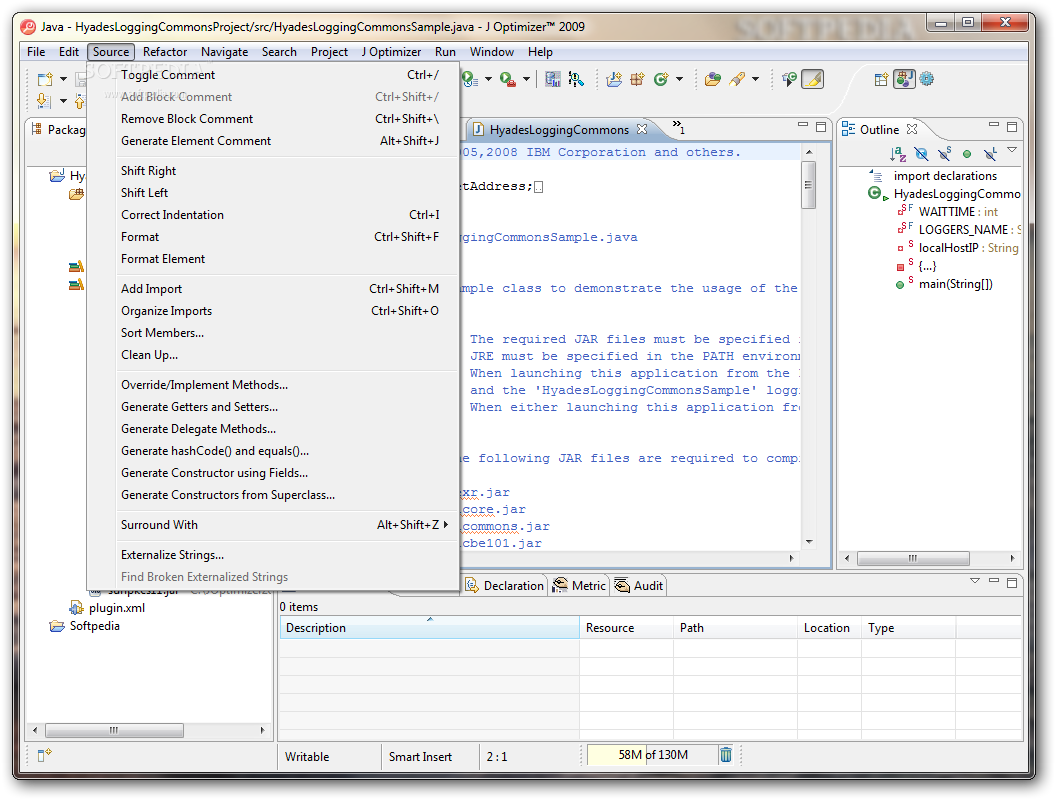
Task: Select LOGGERS_NAME field in the Outline
Action: click(x=963, y=230)
